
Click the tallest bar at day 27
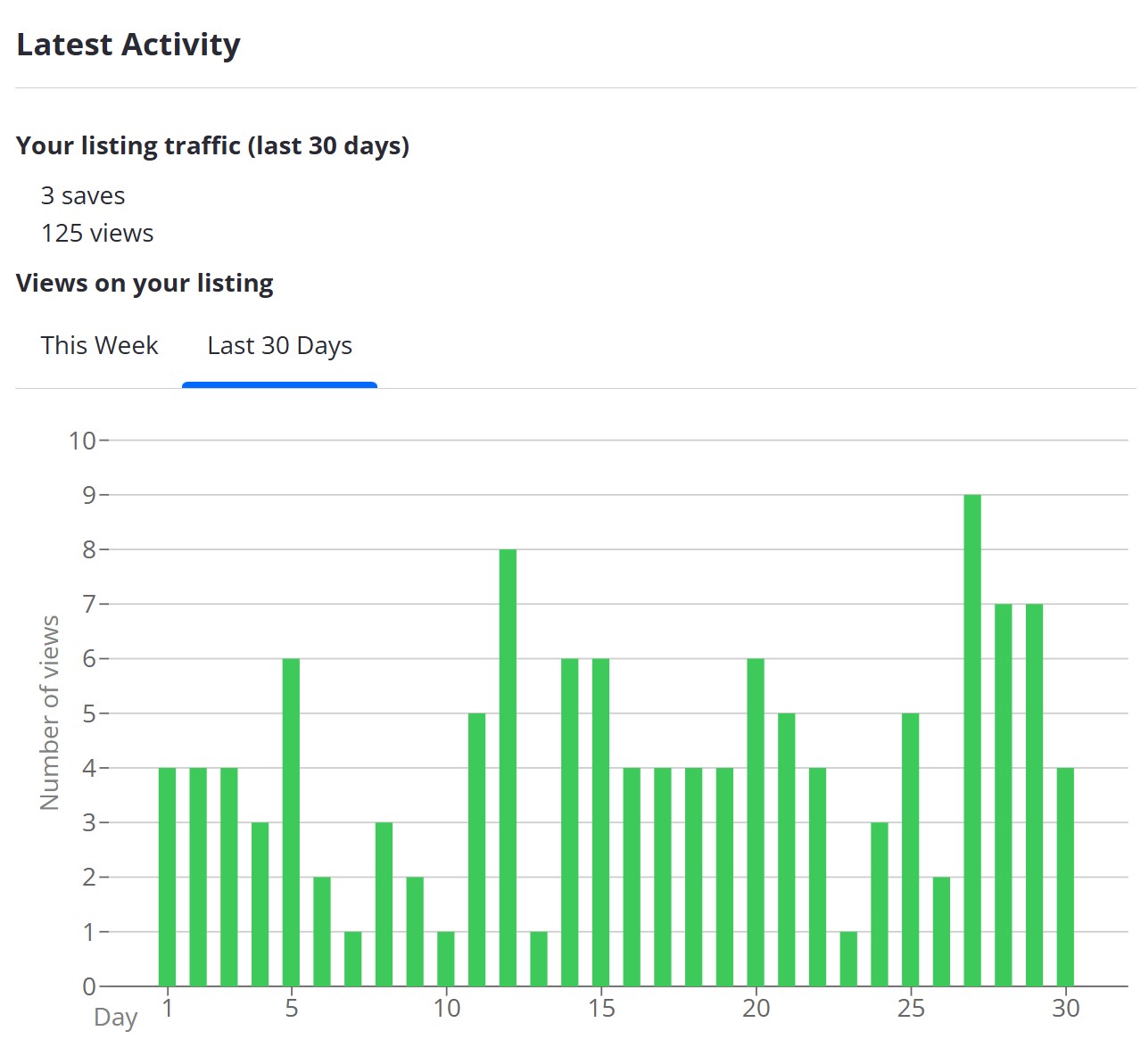(x=972, y=740)
